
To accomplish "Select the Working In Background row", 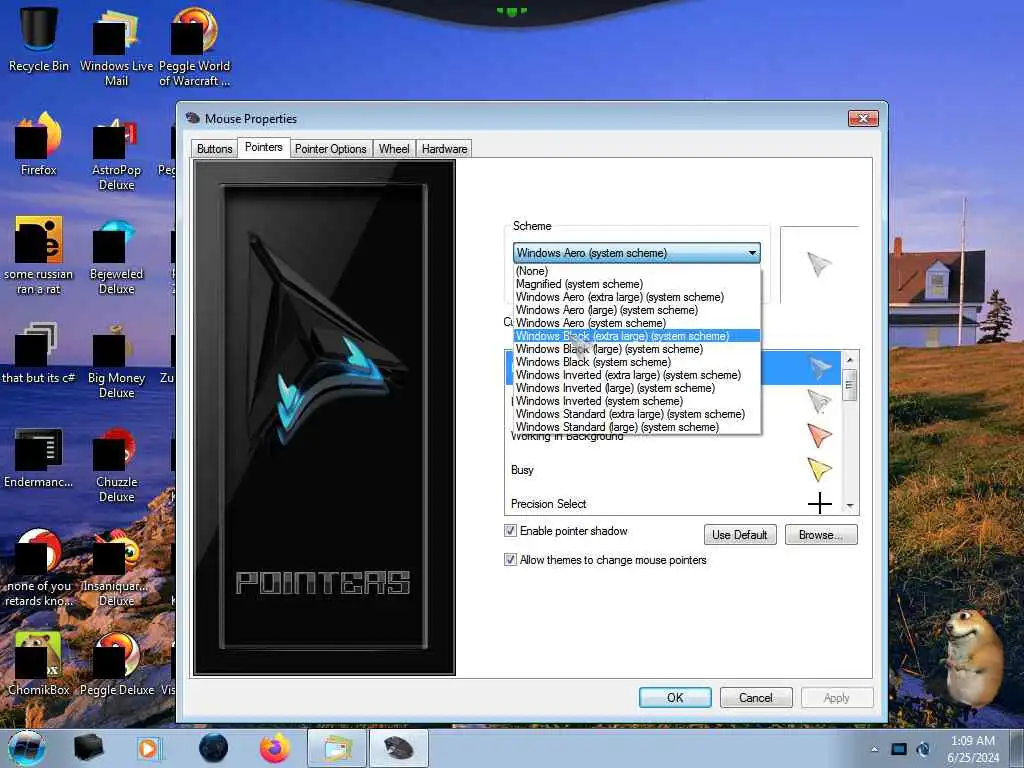I will coord(673,436).
